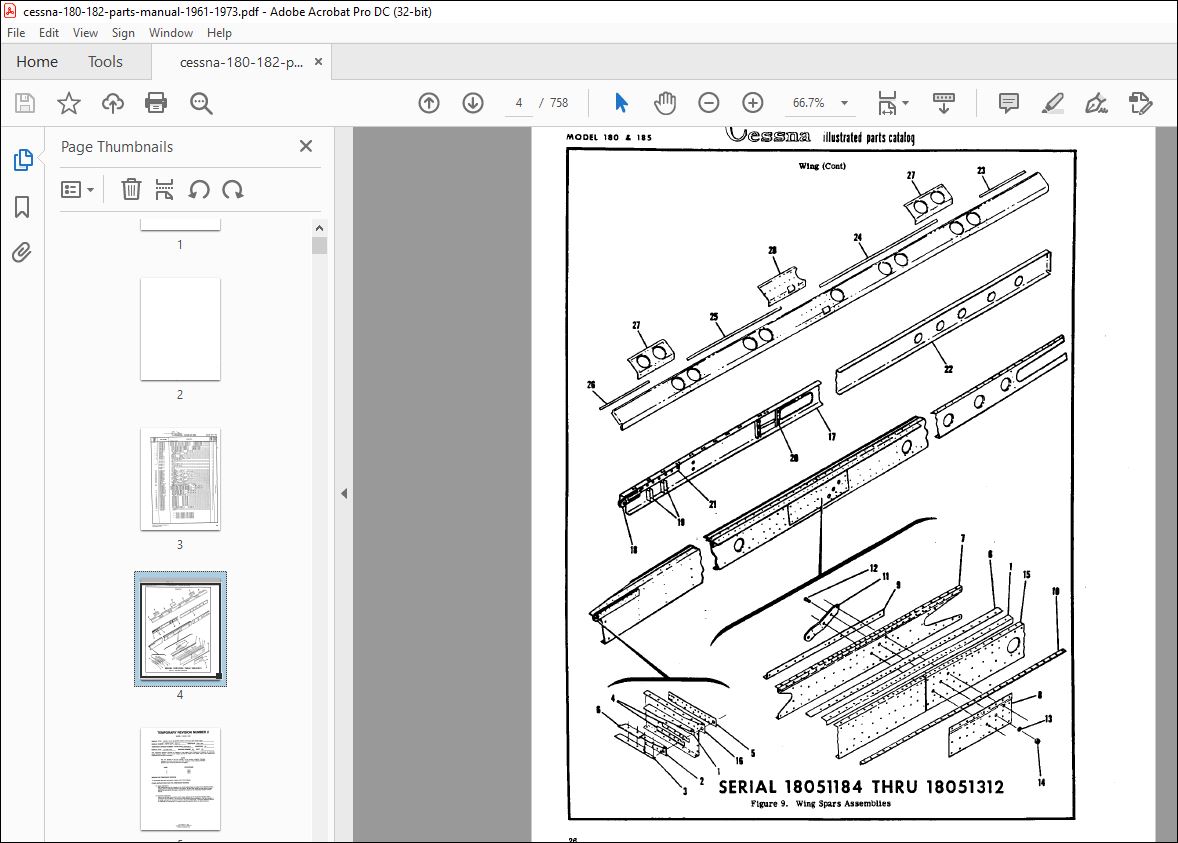Add a comment sticky note
1178x843 pixels.
coord(1009,103)
